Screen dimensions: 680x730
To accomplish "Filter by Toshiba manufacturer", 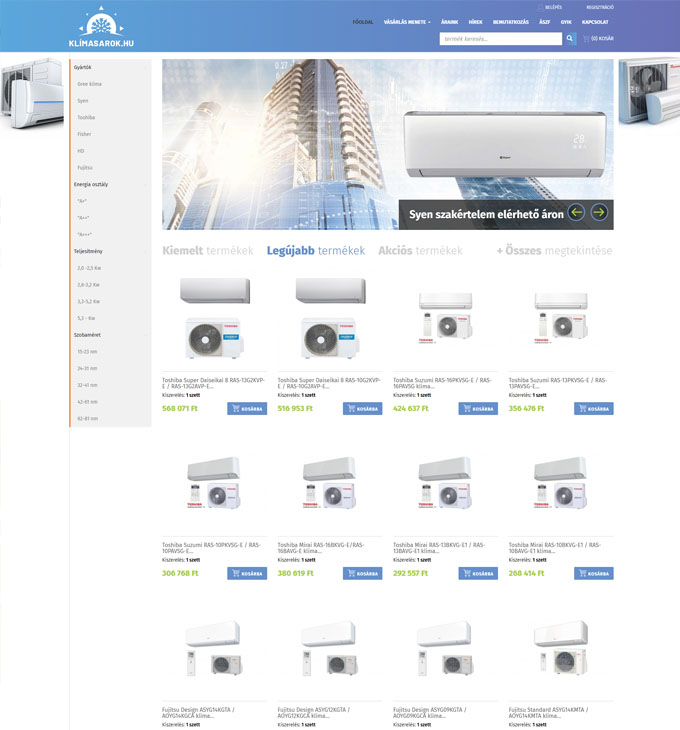I will pos(86,118).
